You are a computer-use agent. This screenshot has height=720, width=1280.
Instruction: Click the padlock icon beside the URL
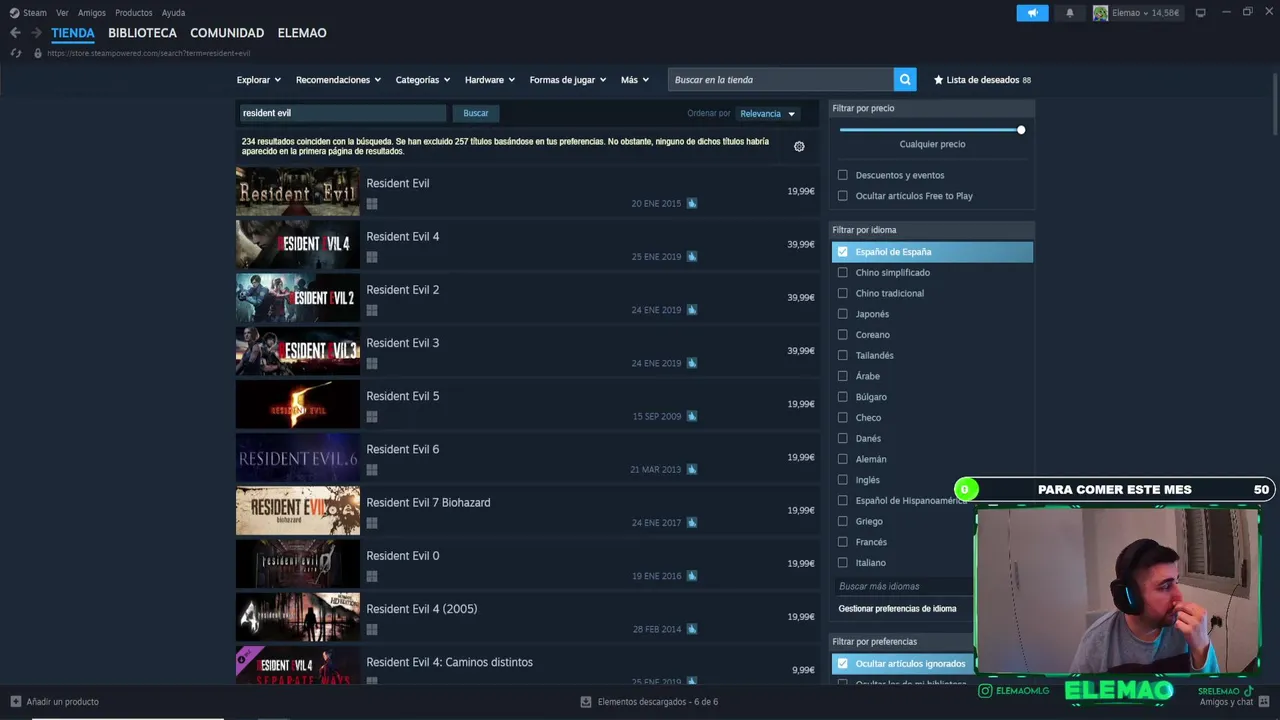pos(38,53)
